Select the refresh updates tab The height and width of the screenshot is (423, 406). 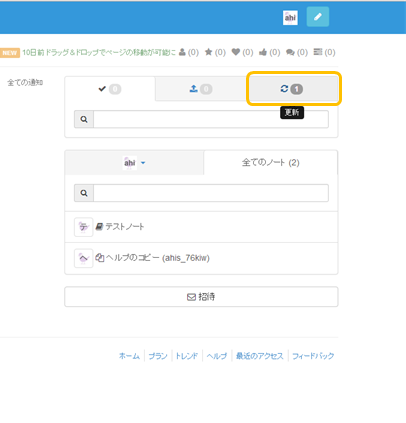click(292, 89)
